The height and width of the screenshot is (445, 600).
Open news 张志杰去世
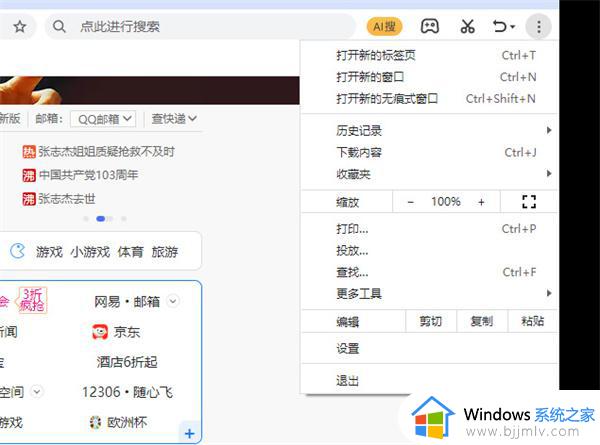(x=67, y=199)
